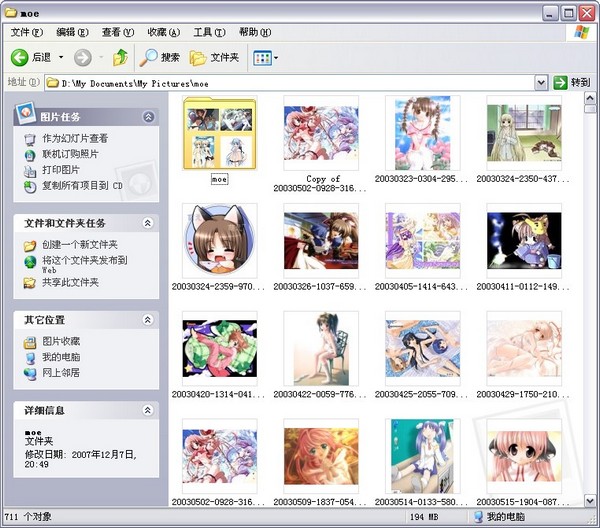This screenshot has height=528, width=600.
Task: Open the Tools (工具) menu
Action: coord(208,33)
